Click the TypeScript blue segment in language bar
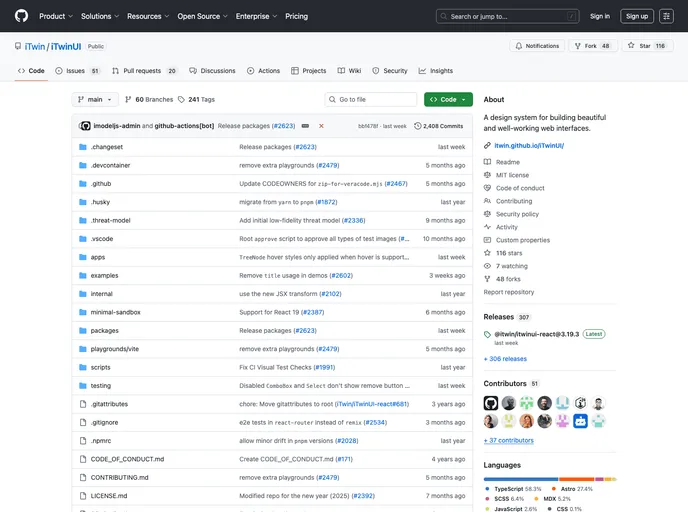This screenshot has width=688, height=512. point(520,479)
